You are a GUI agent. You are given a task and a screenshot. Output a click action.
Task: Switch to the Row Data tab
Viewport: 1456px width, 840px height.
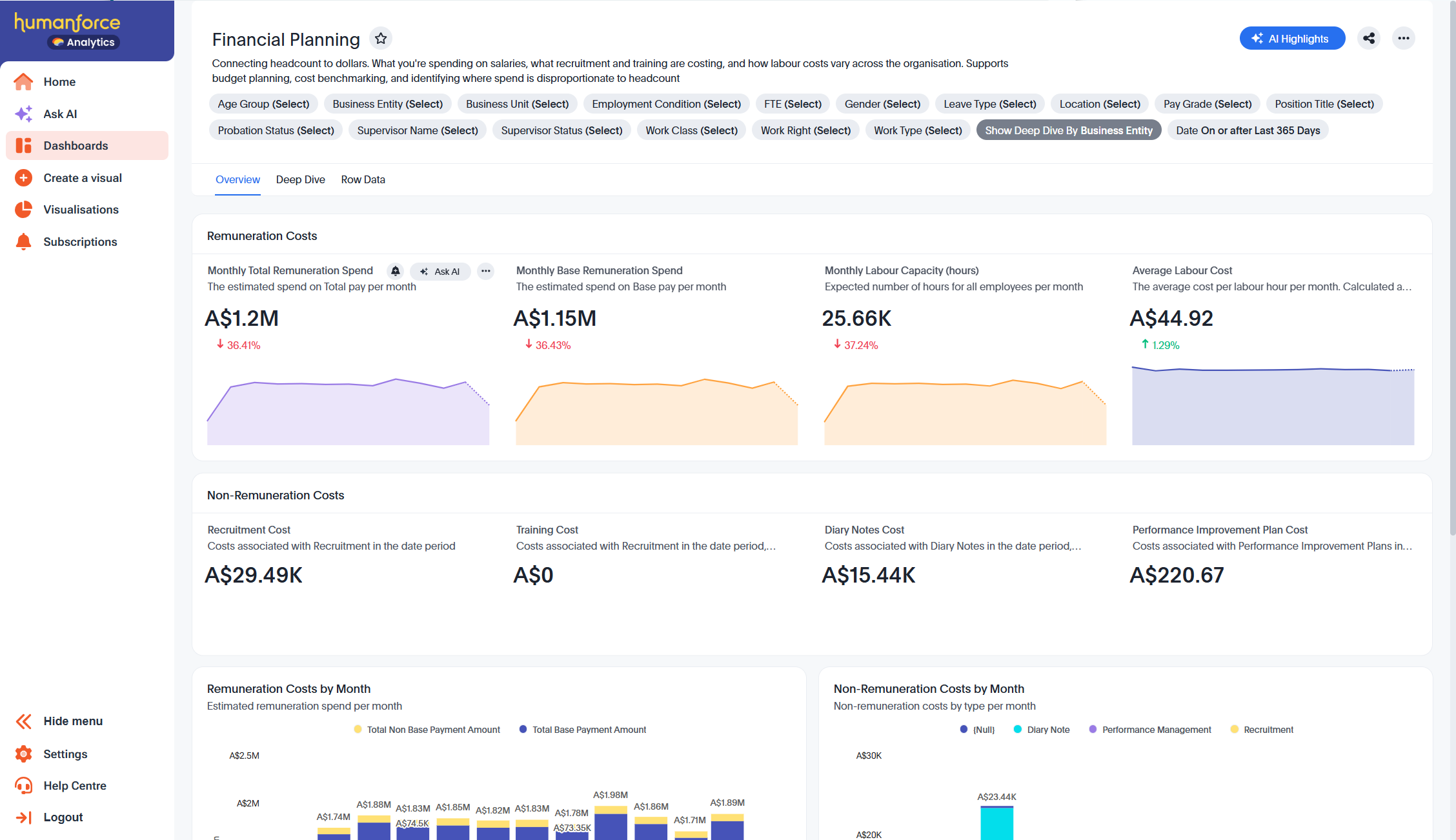pos(363,179)
